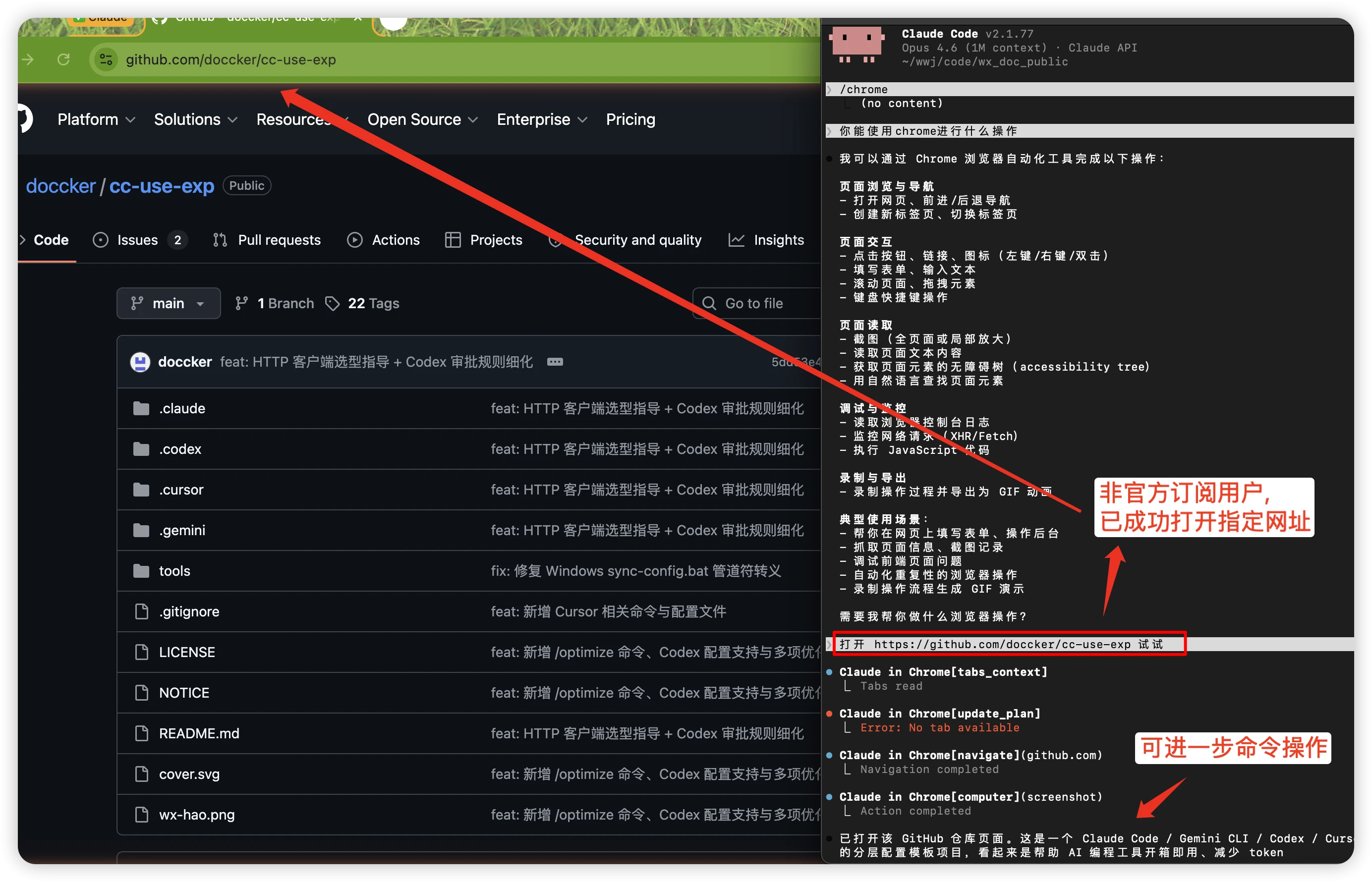Open the Open Source menu
The image size is (1372, 882).
pos(422,119)
